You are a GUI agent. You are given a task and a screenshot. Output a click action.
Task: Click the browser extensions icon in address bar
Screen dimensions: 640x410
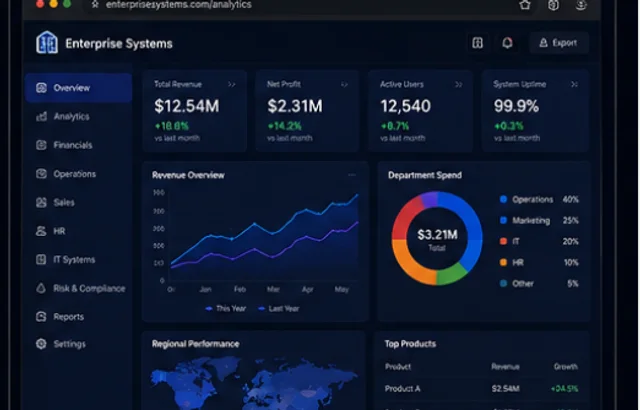[553, 5]
